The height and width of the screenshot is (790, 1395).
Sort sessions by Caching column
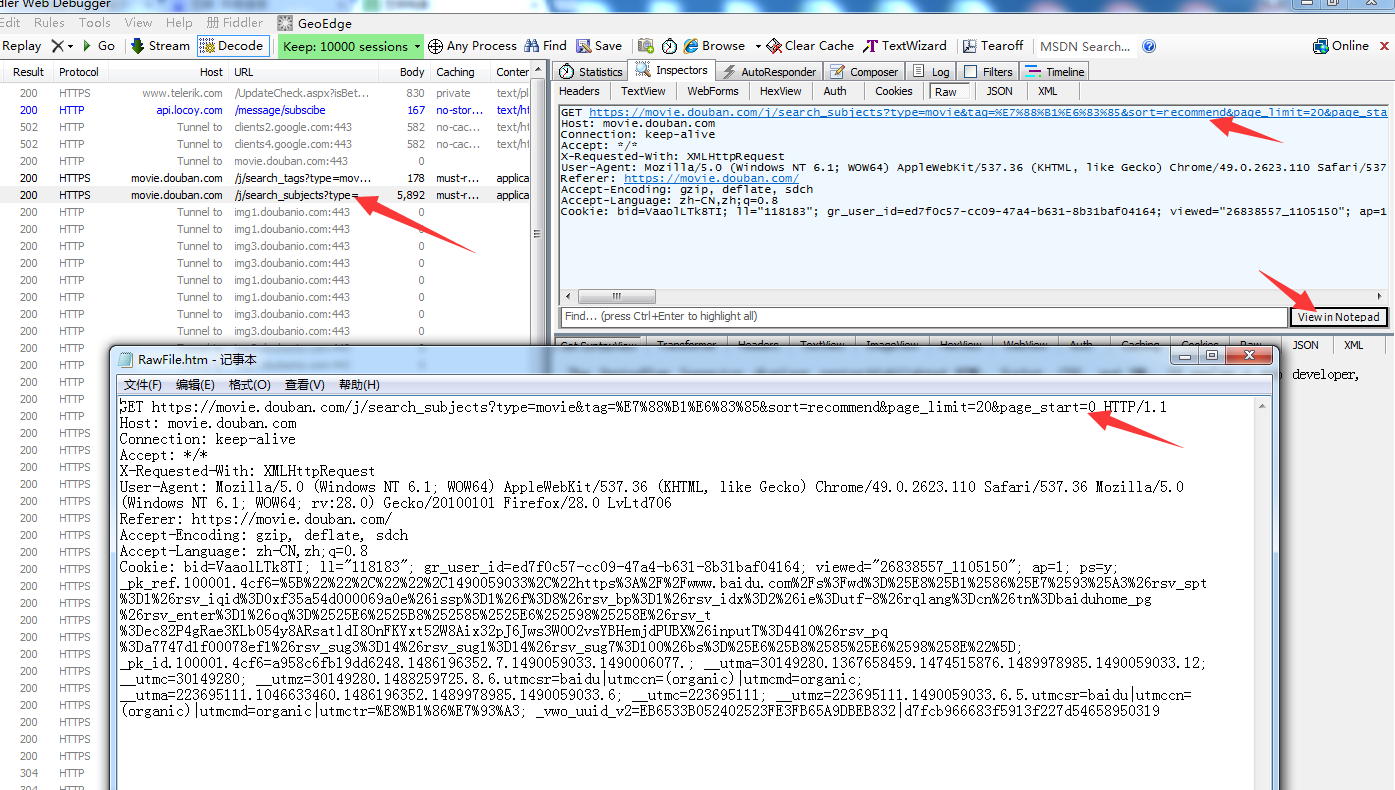coord(456,72)
